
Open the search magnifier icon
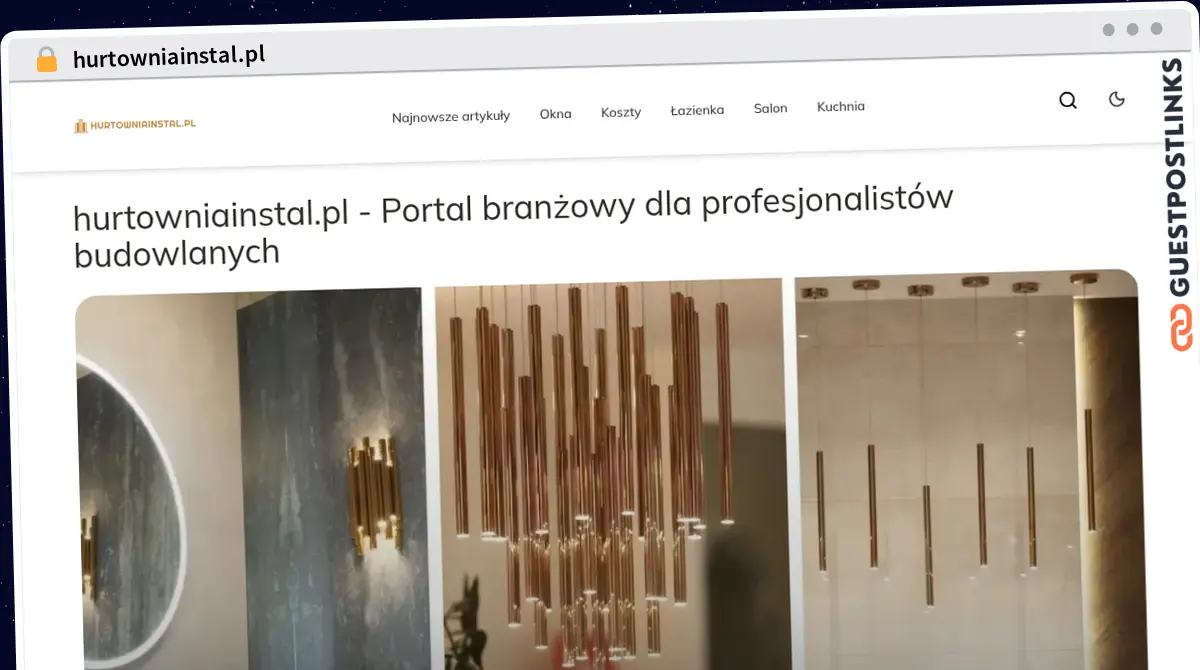point(1068,100)
